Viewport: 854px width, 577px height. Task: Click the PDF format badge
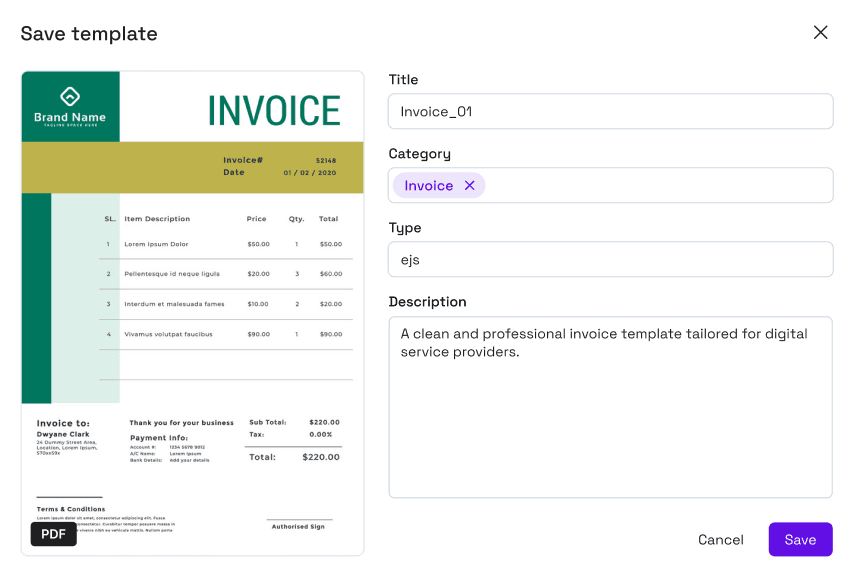[x=53, y=534]
